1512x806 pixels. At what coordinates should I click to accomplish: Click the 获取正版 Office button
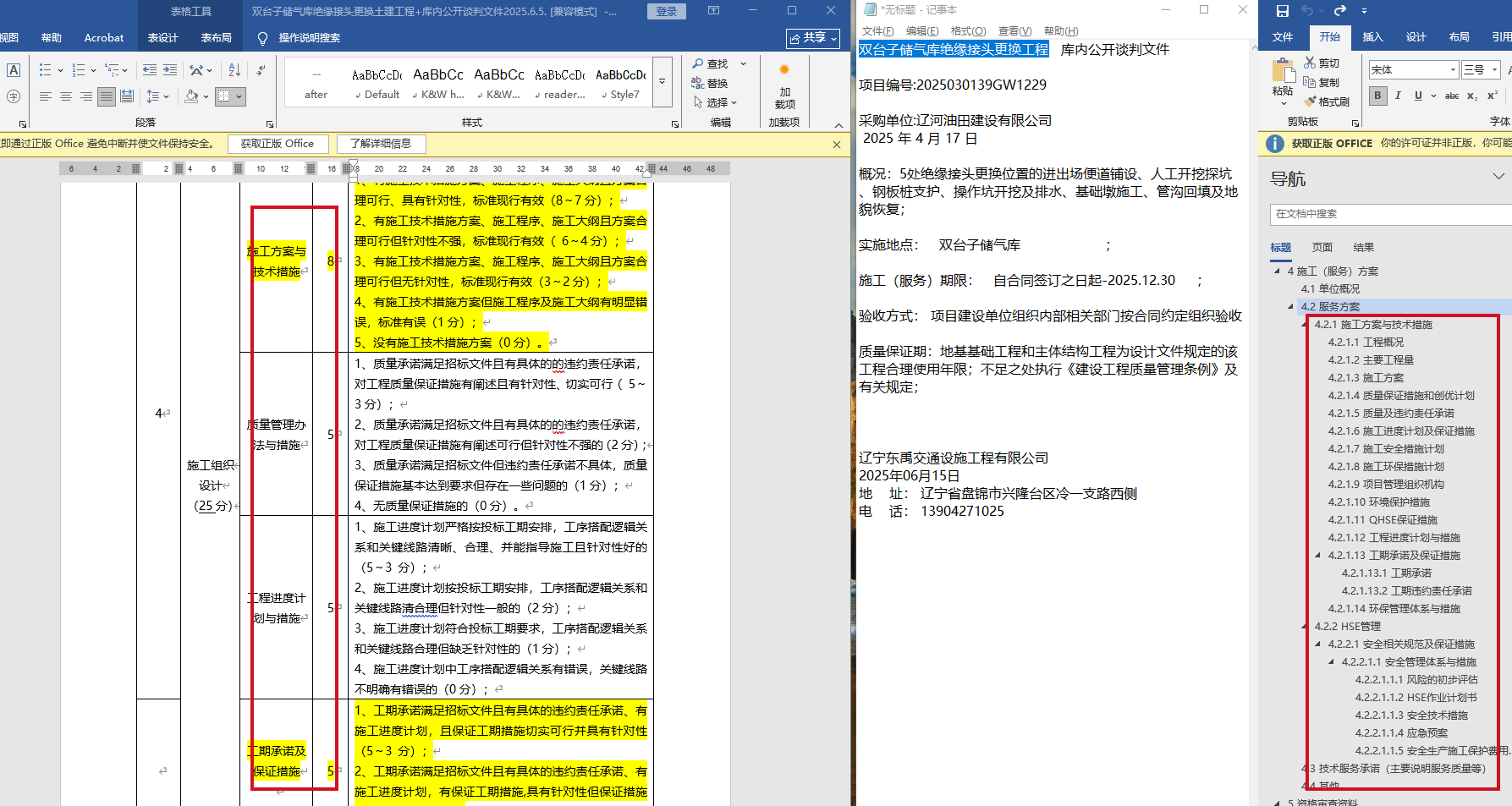coord(278,144)
